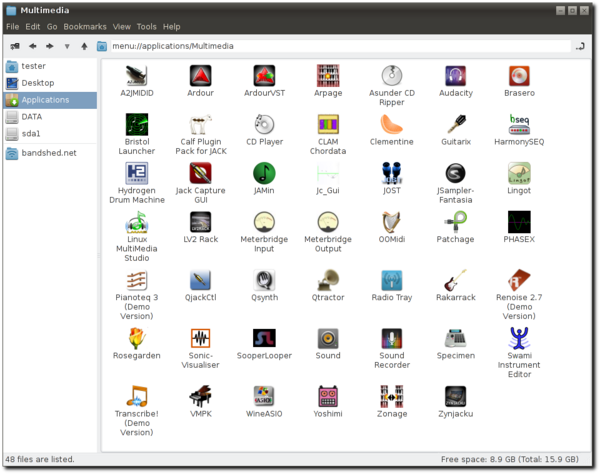
Task: Launch ArdourVST from the grid
Action: [264, 76]
